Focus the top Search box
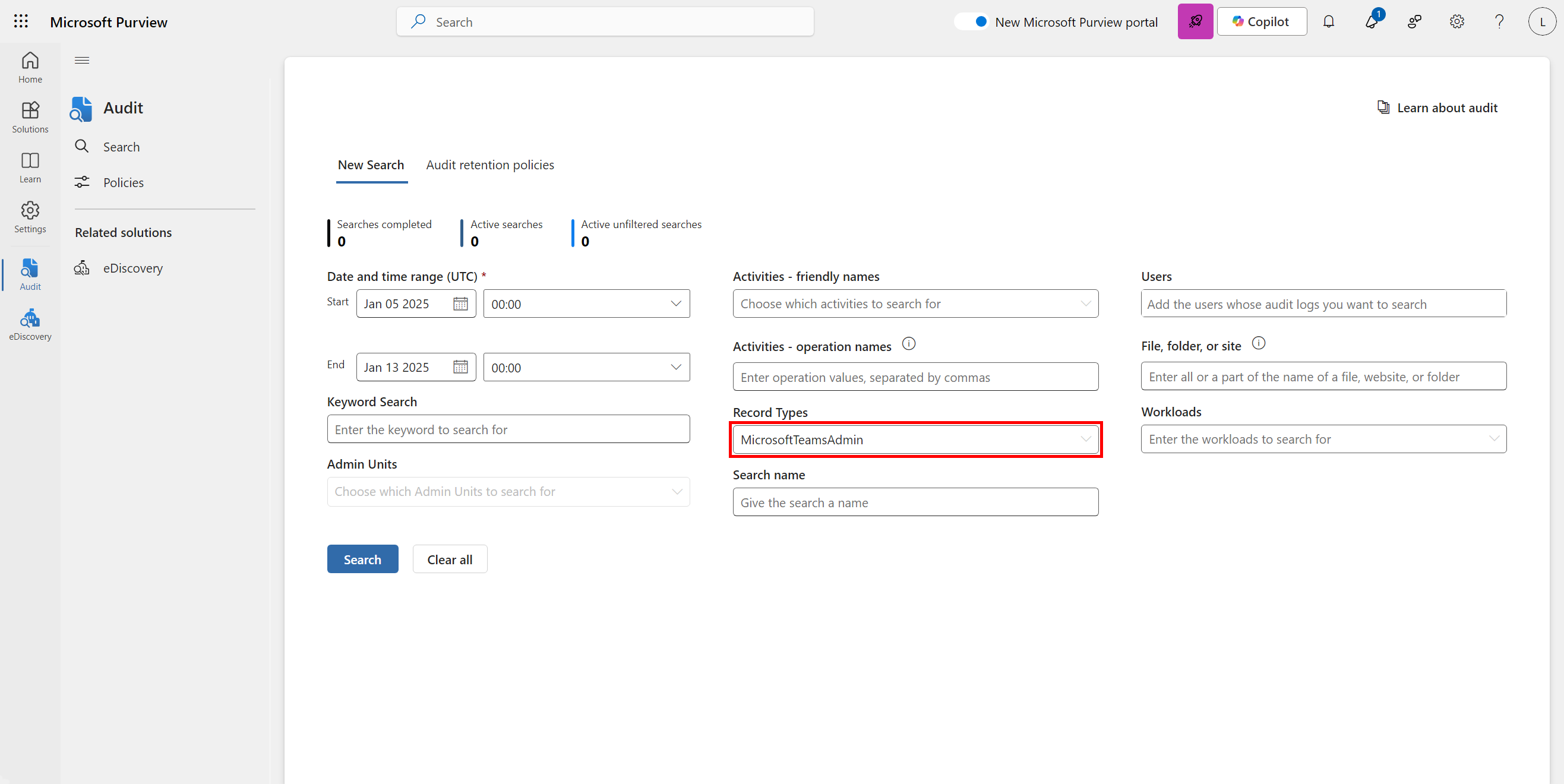1564x784 pixels. click(x=605, y=22)
